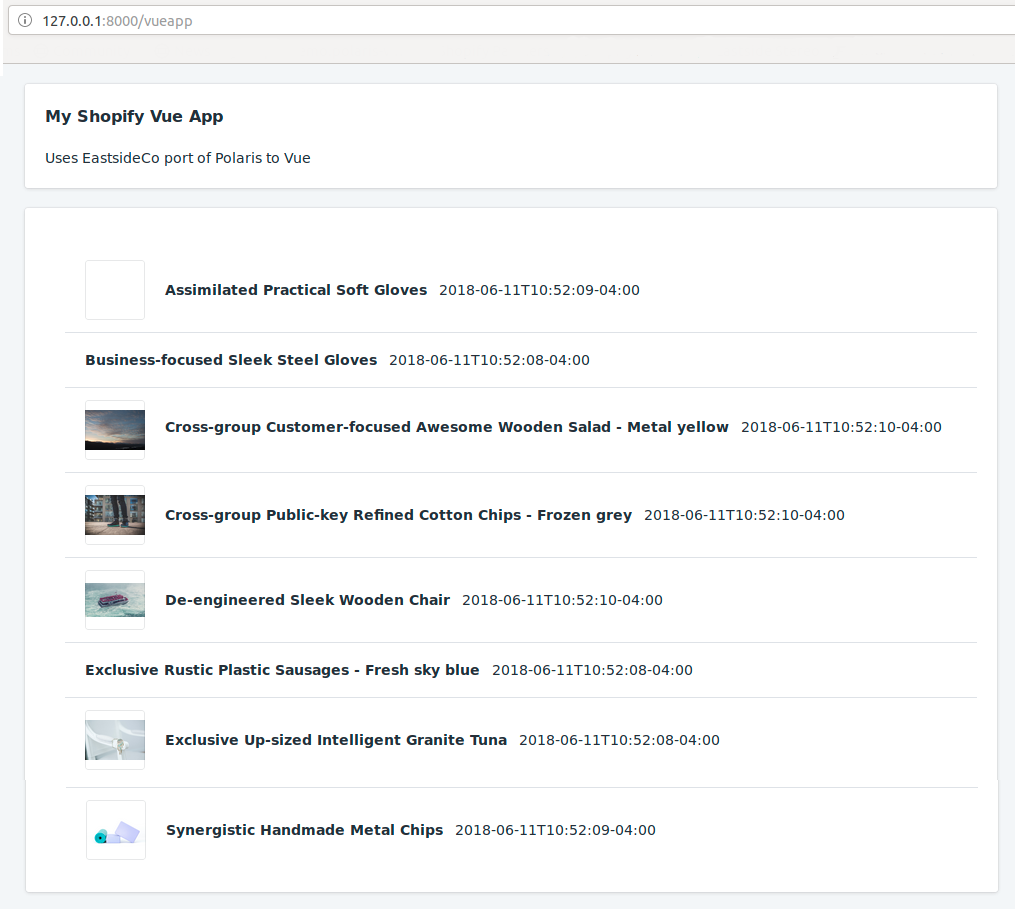
Task: Open Cross-group Customer-focused Awesome Wooden Salad product
Action: [x=447, y=427]
